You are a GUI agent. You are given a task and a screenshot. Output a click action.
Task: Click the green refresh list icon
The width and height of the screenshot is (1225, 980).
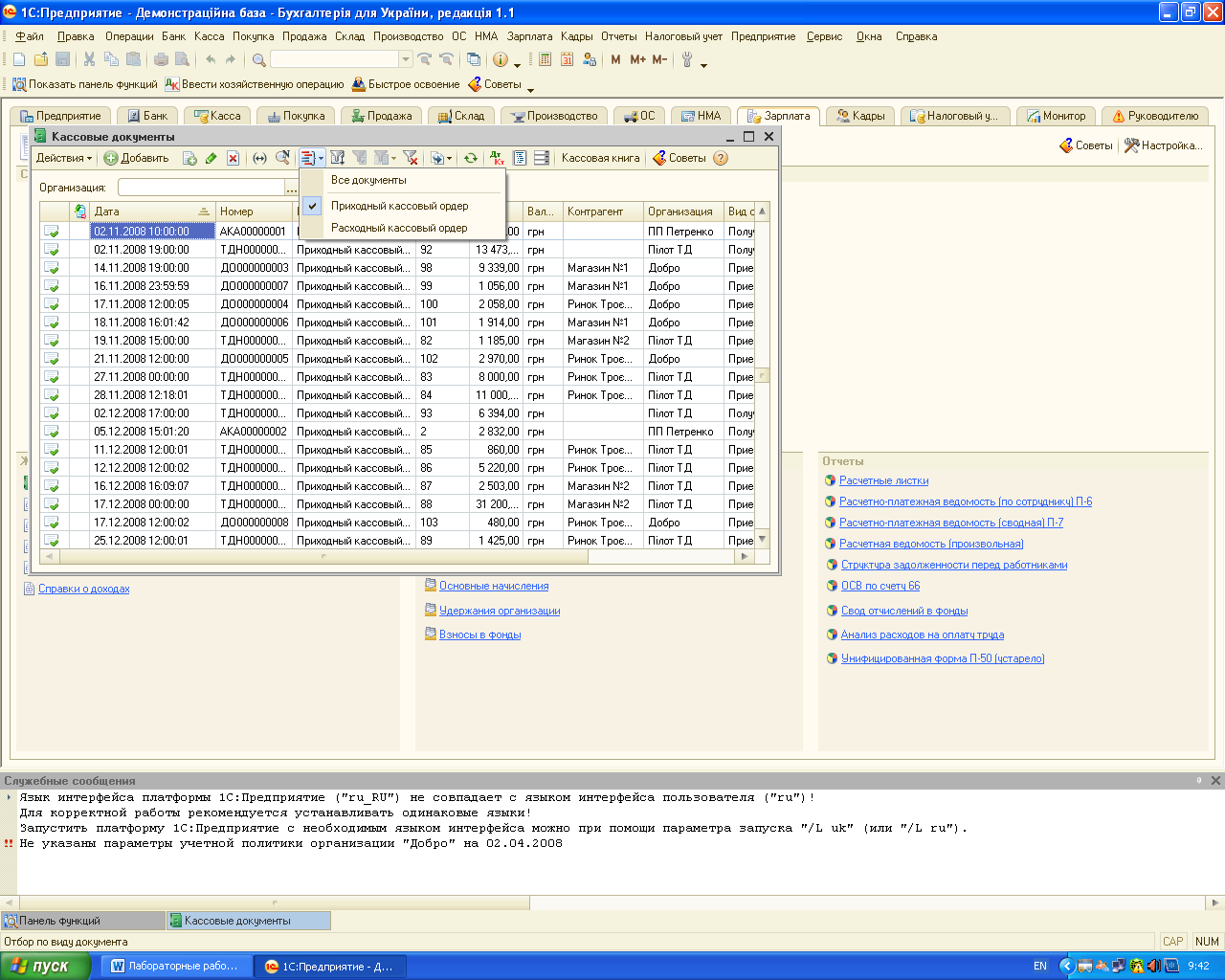click(471, 158)
